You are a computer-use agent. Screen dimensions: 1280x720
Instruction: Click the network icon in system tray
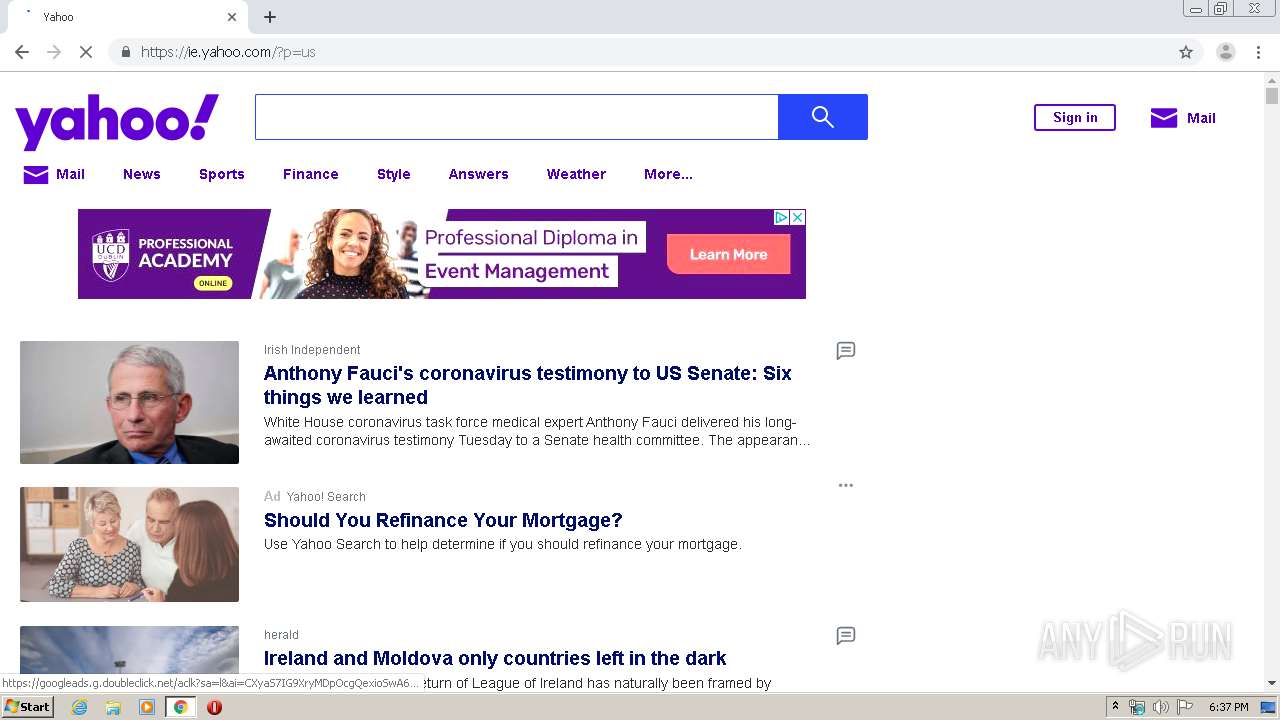pyautogui.click(x=1137, y=707)
